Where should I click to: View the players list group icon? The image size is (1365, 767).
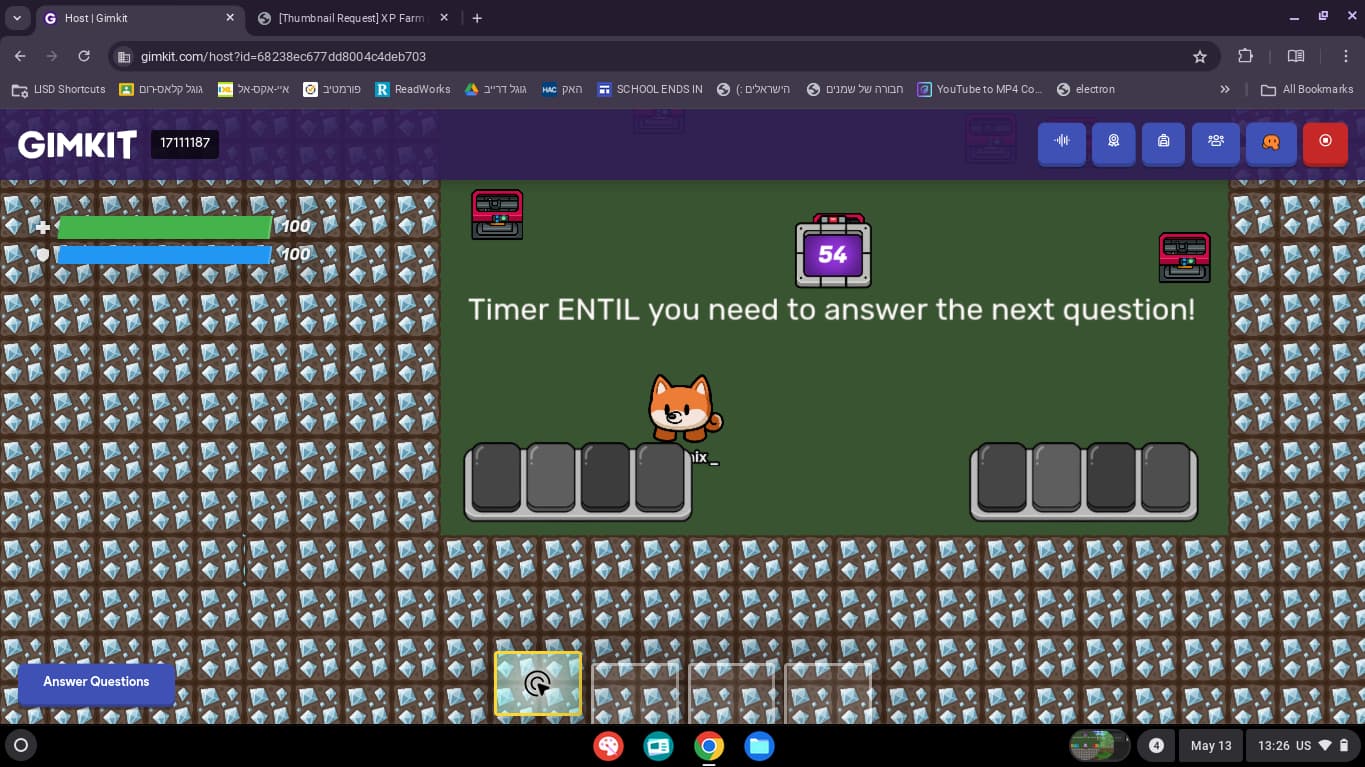point(1216,143)
